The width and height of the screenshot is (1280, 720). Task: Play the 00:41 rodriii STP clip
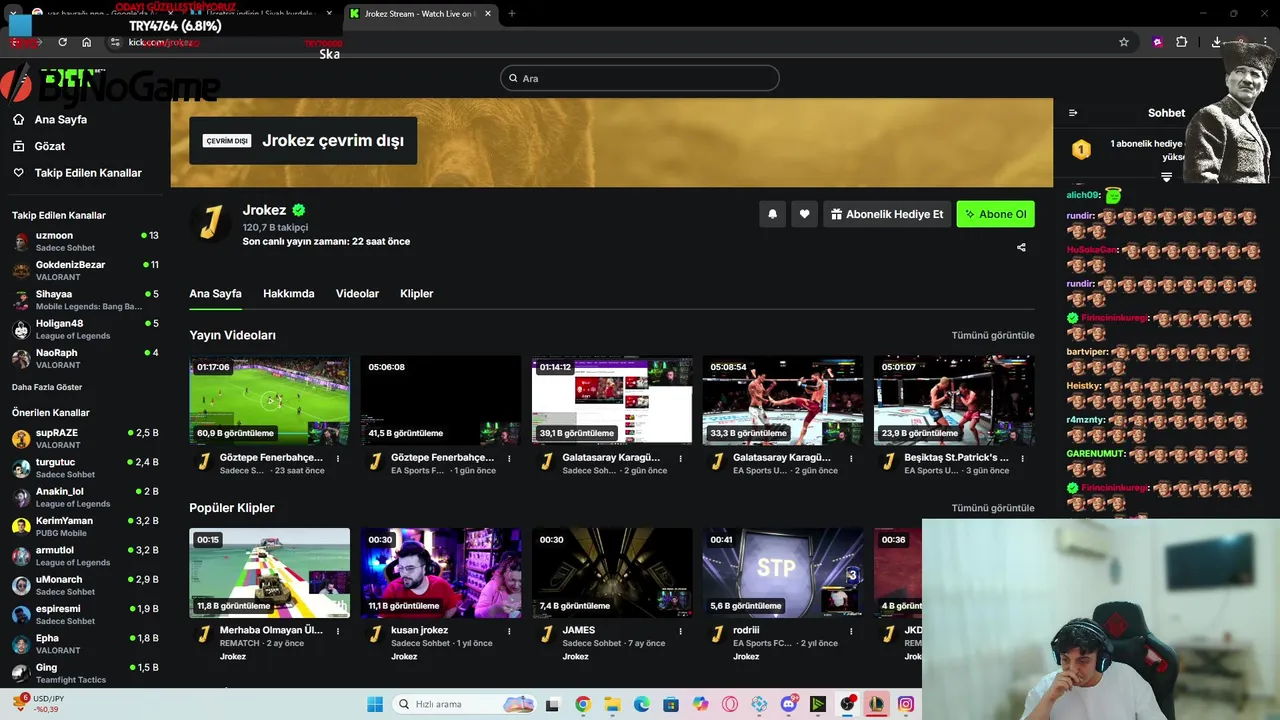point(783,573)
